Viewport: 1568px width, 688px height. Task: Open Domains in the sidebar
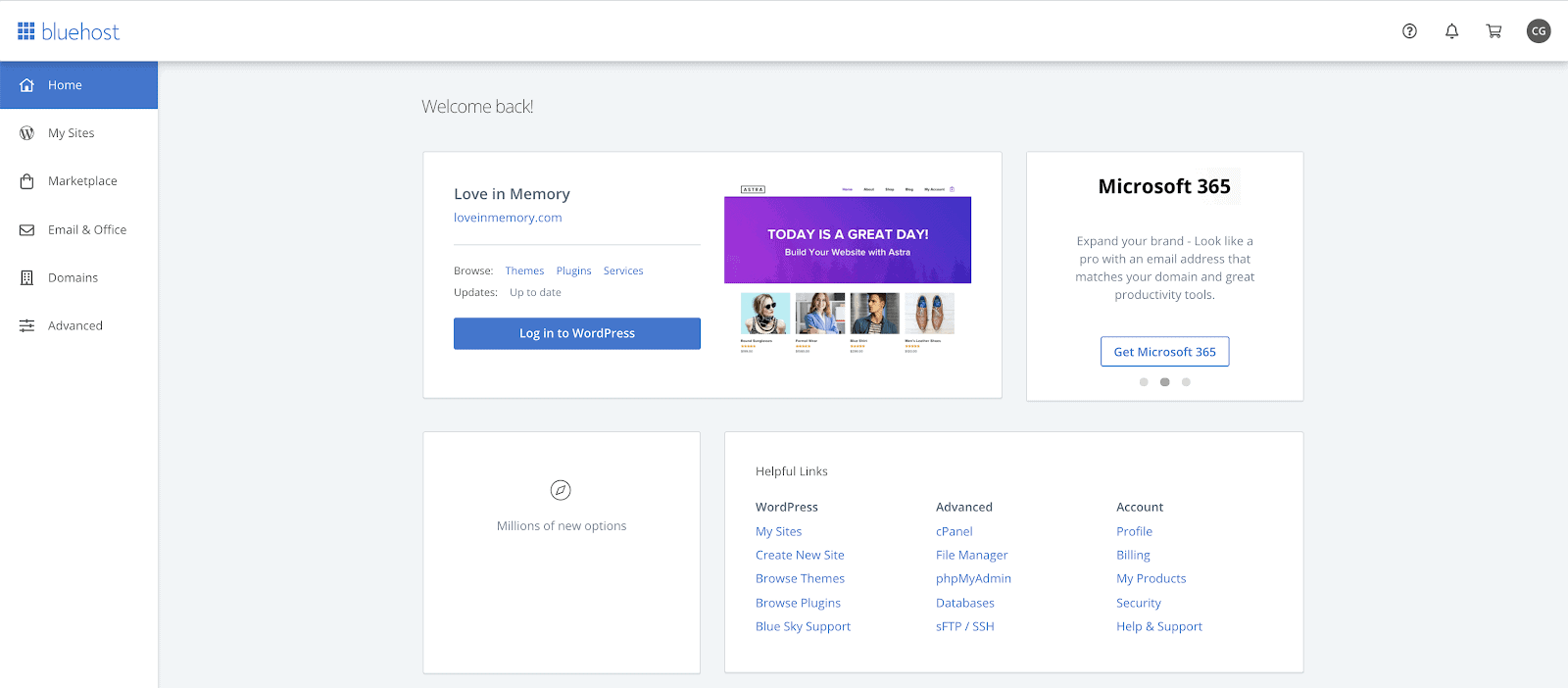pyautogui.click(x=78, y=278)
